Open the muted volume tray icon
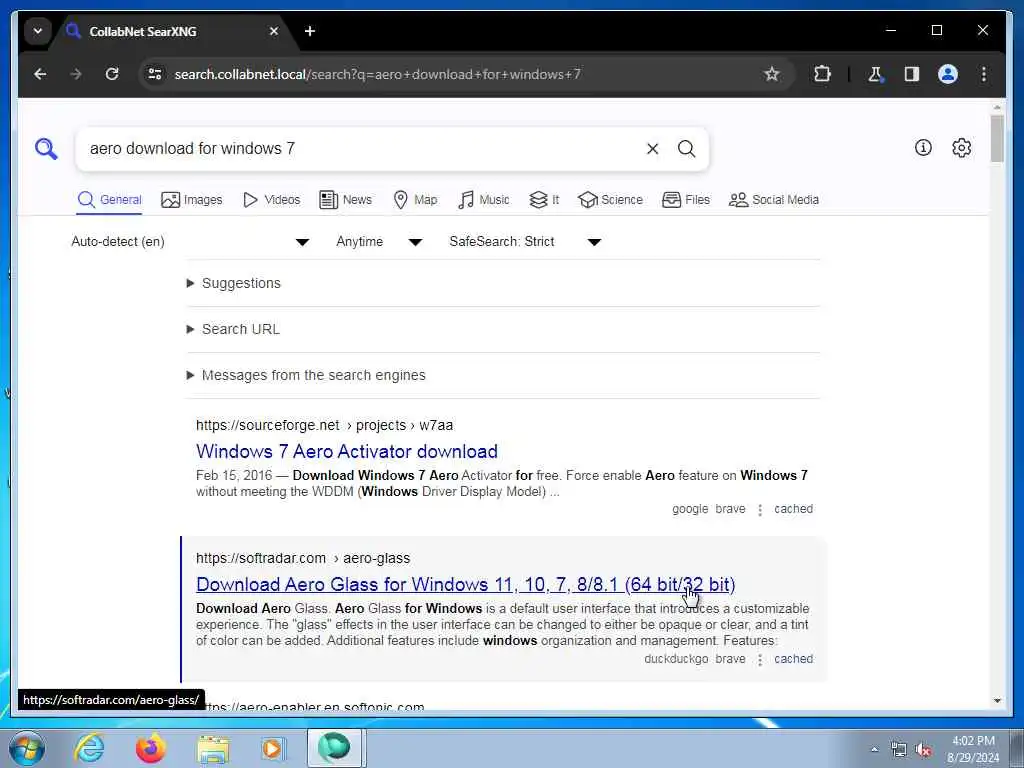This screenshot has height=768, width=1024. point(923,750)
